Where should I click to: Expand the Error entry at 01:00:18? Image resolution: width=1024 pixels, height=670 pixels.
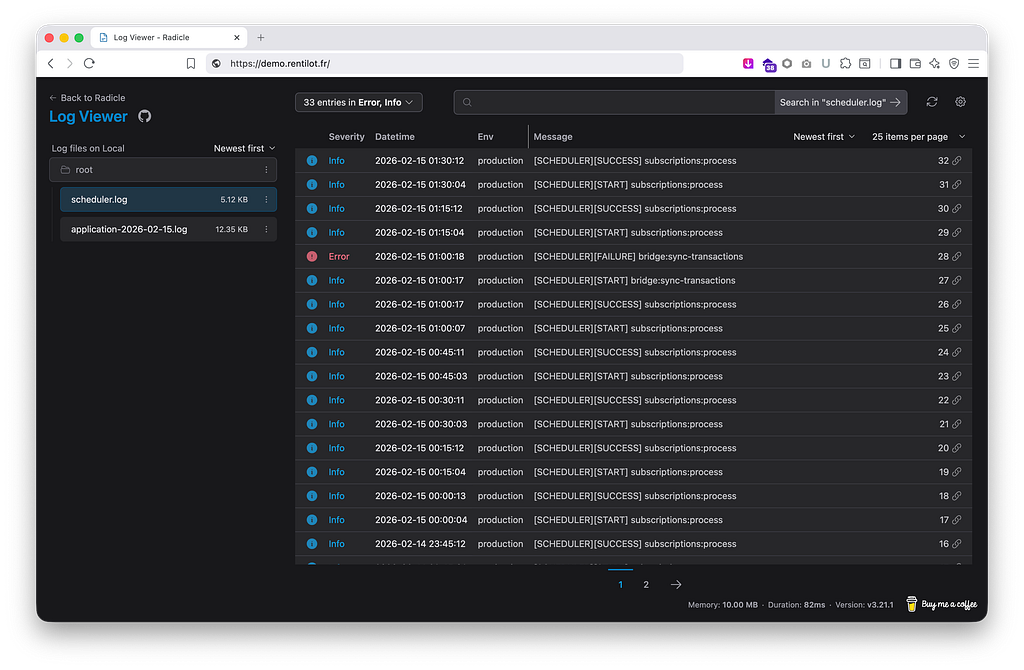pos(633,257)
